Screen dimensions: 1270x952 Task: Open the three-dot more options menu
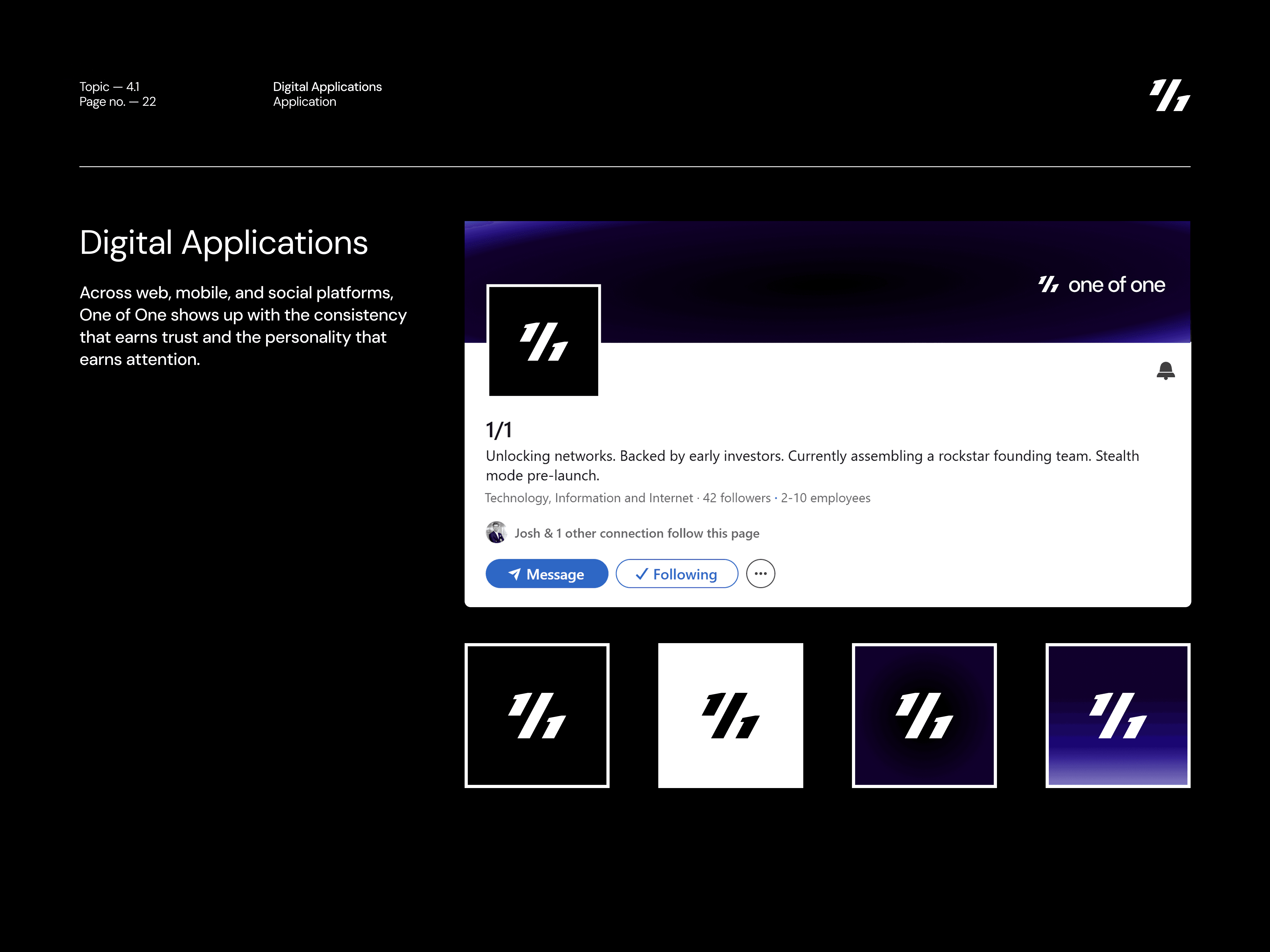760,574
